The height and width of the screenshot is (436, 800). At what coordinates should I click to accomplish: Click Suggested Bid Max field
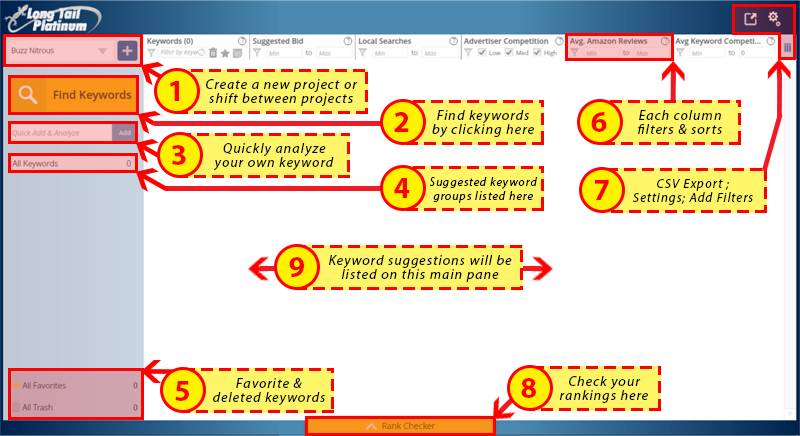tap(333, 53)
